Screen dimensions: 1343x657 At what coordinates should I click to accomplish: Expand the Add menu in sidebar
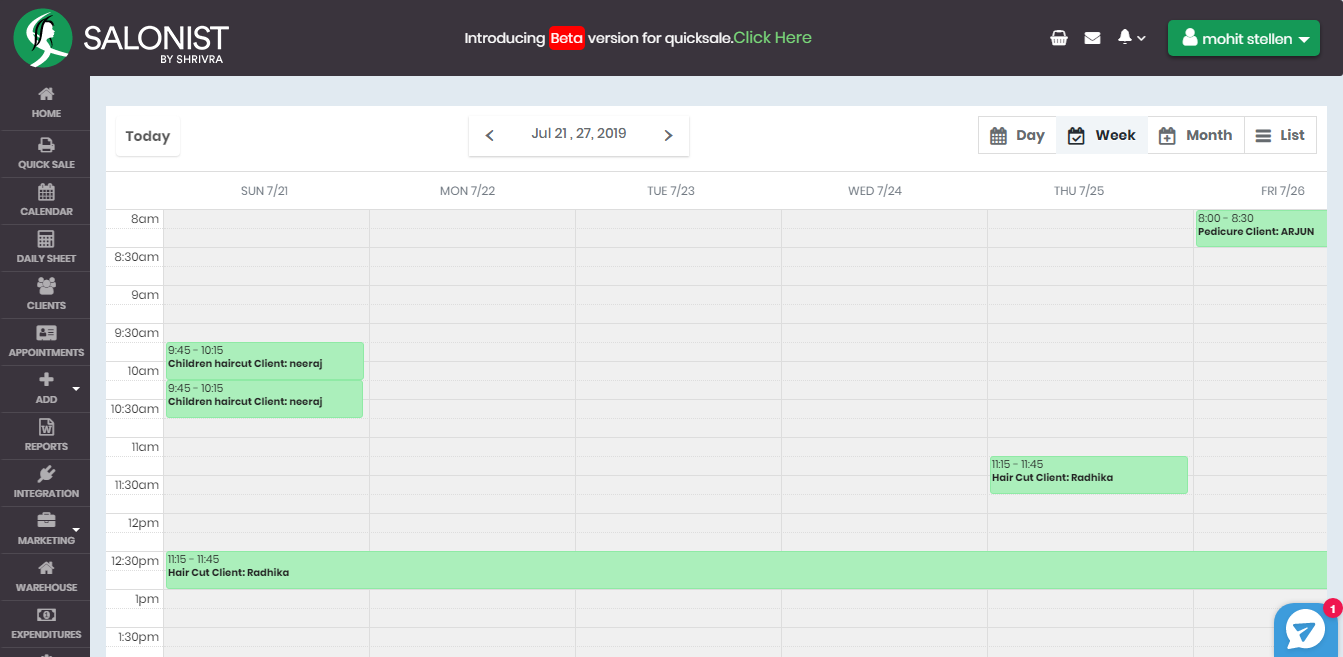(x=45, y=388)
